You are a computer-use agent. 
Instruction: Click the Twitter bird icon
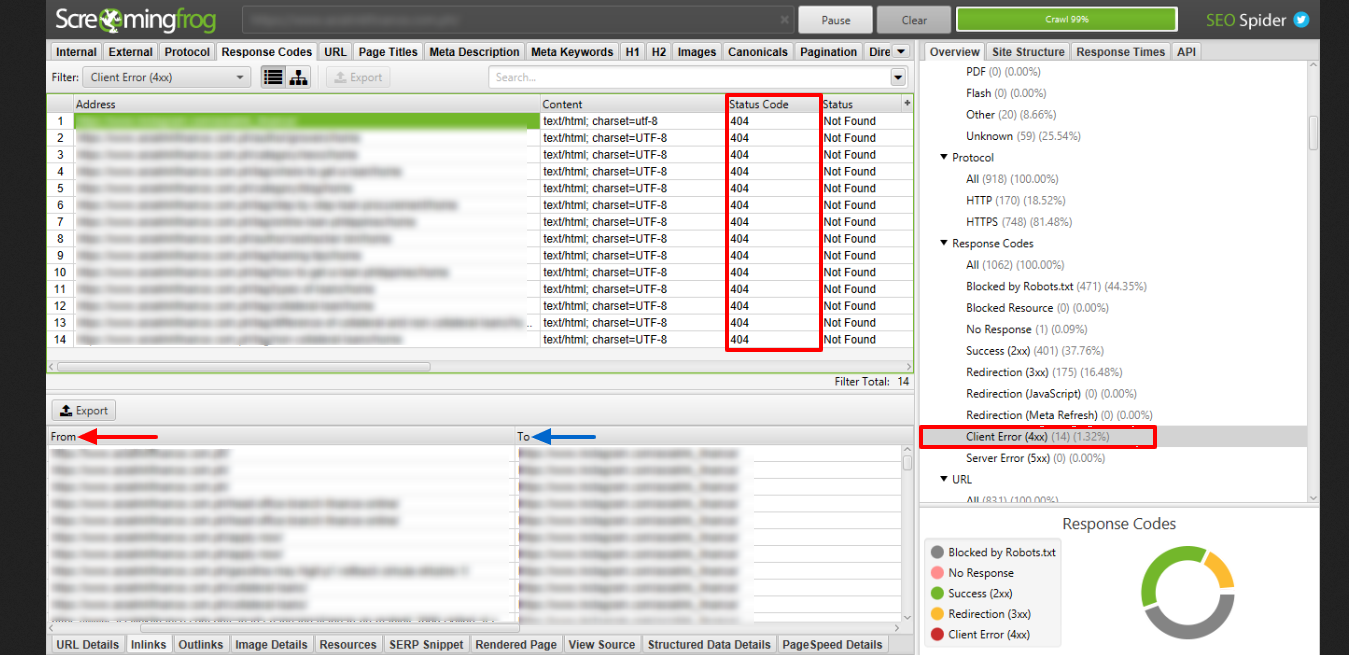click(x=1301, y=20)
